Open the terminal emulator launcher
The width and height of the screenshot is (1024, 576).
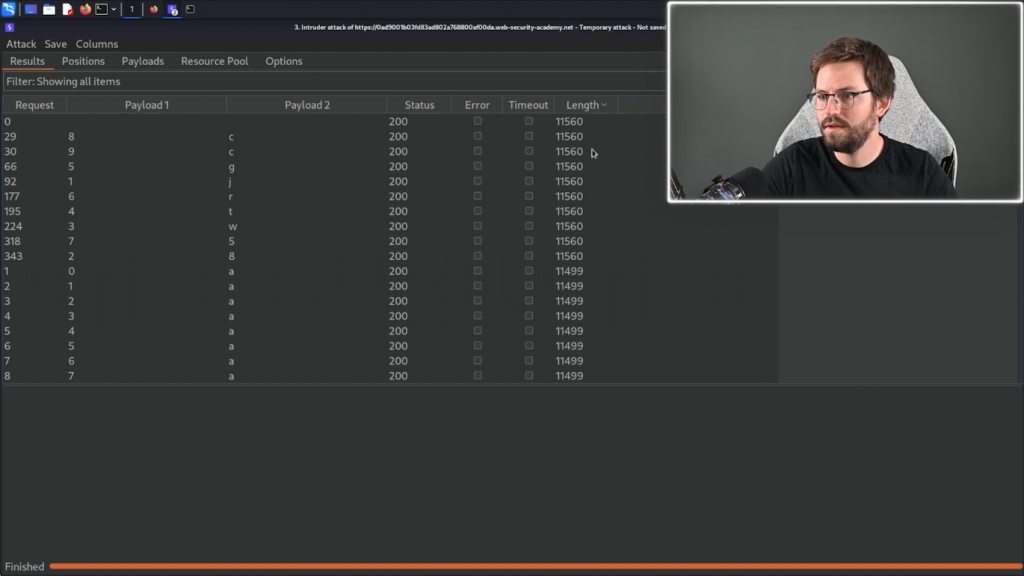[x=102, y=9]
